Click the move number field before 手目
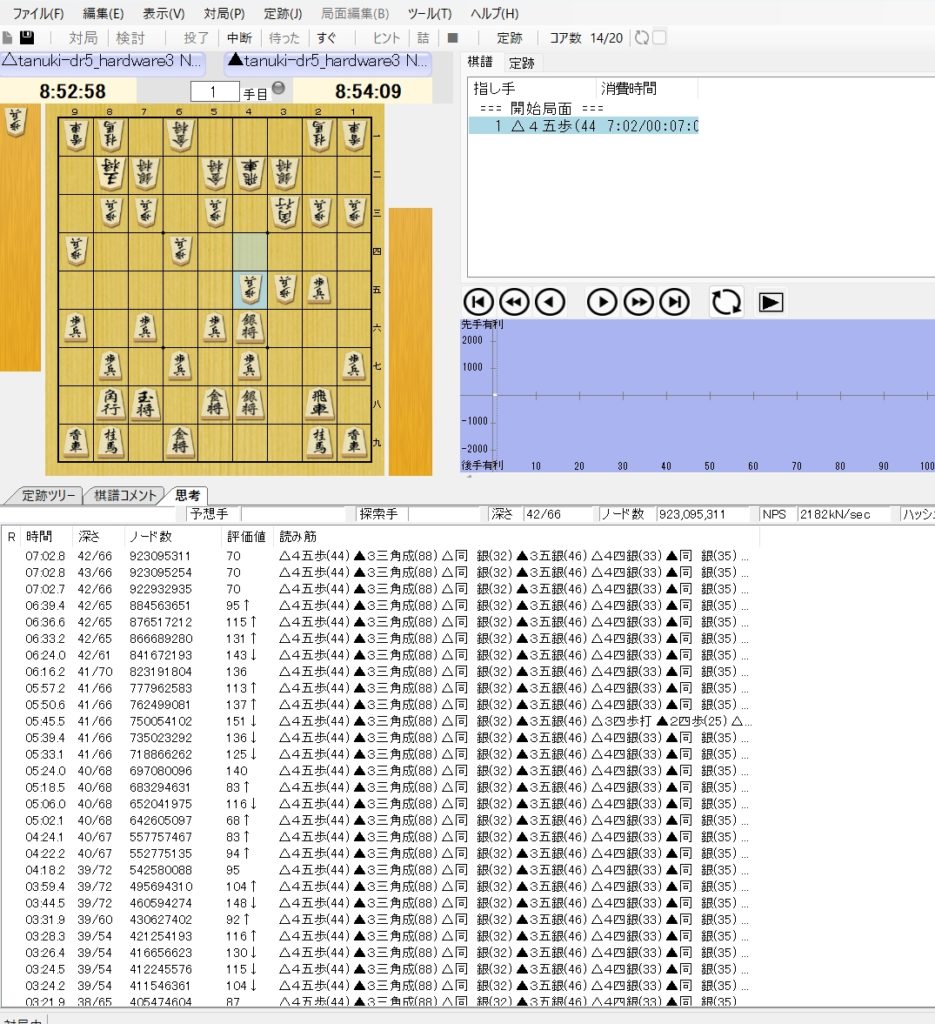The width and height of the screenshot is (935, 1024). point(215,92)
